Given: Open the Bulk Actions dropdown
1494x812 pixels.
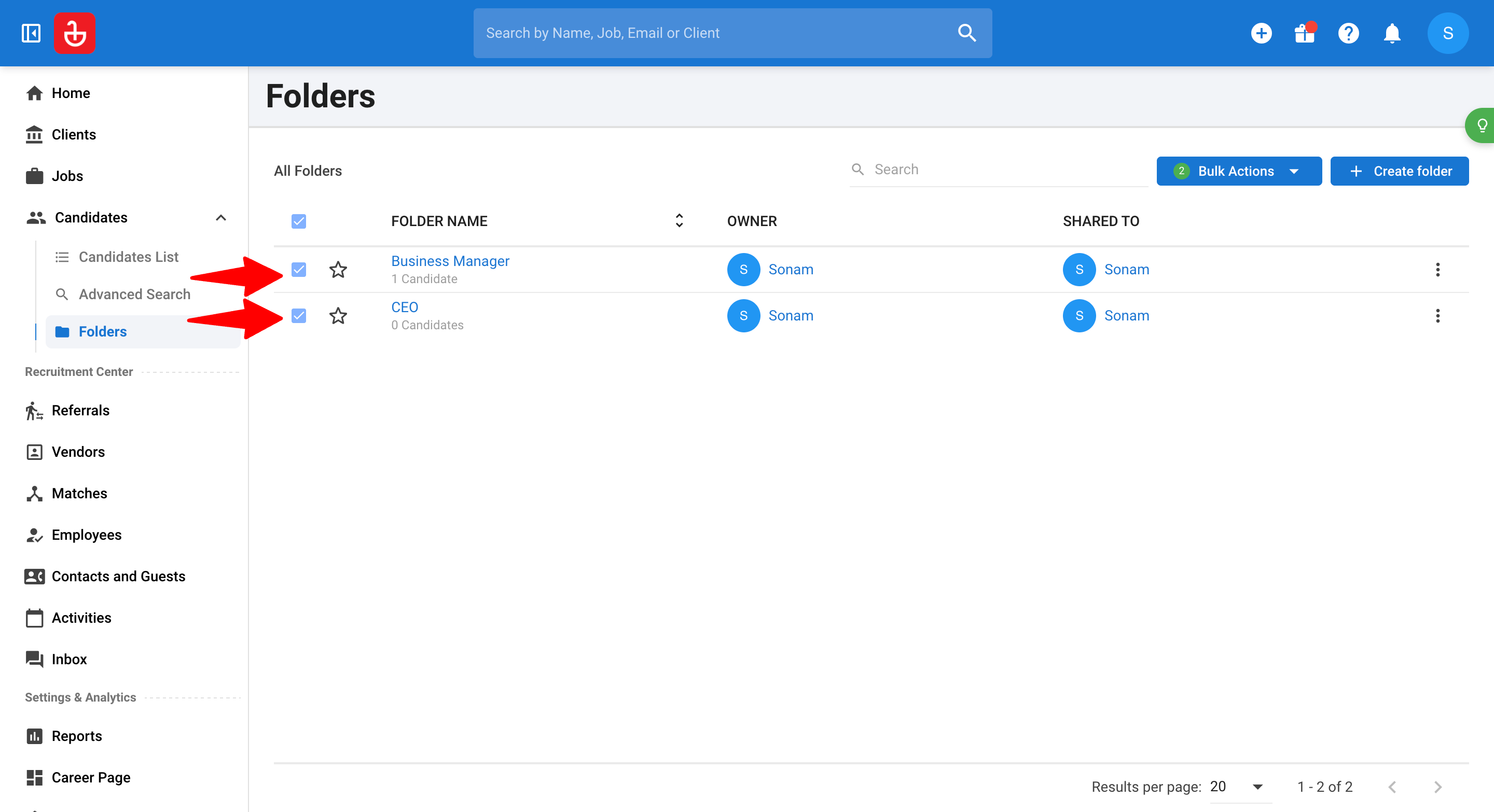Looking at the screenshot, I should pyautogui.click(x=1239, y=171).
